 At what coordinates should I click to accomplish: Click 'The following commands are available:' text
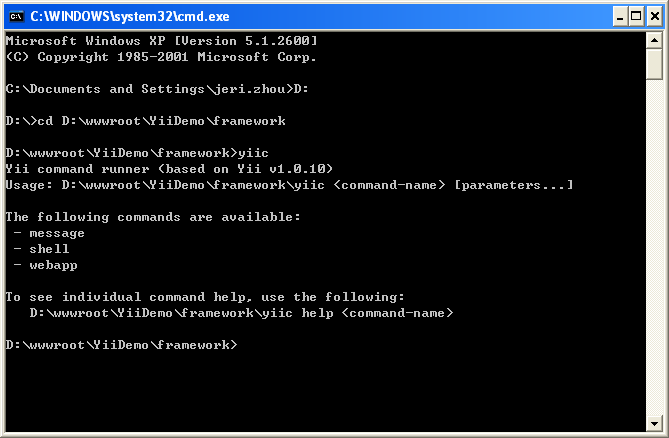[x=153, y=217]
